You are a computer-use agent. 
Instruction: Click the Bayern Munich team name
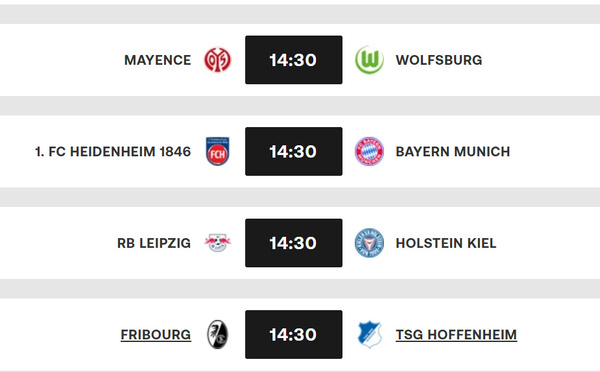click(x=453, y=152)
